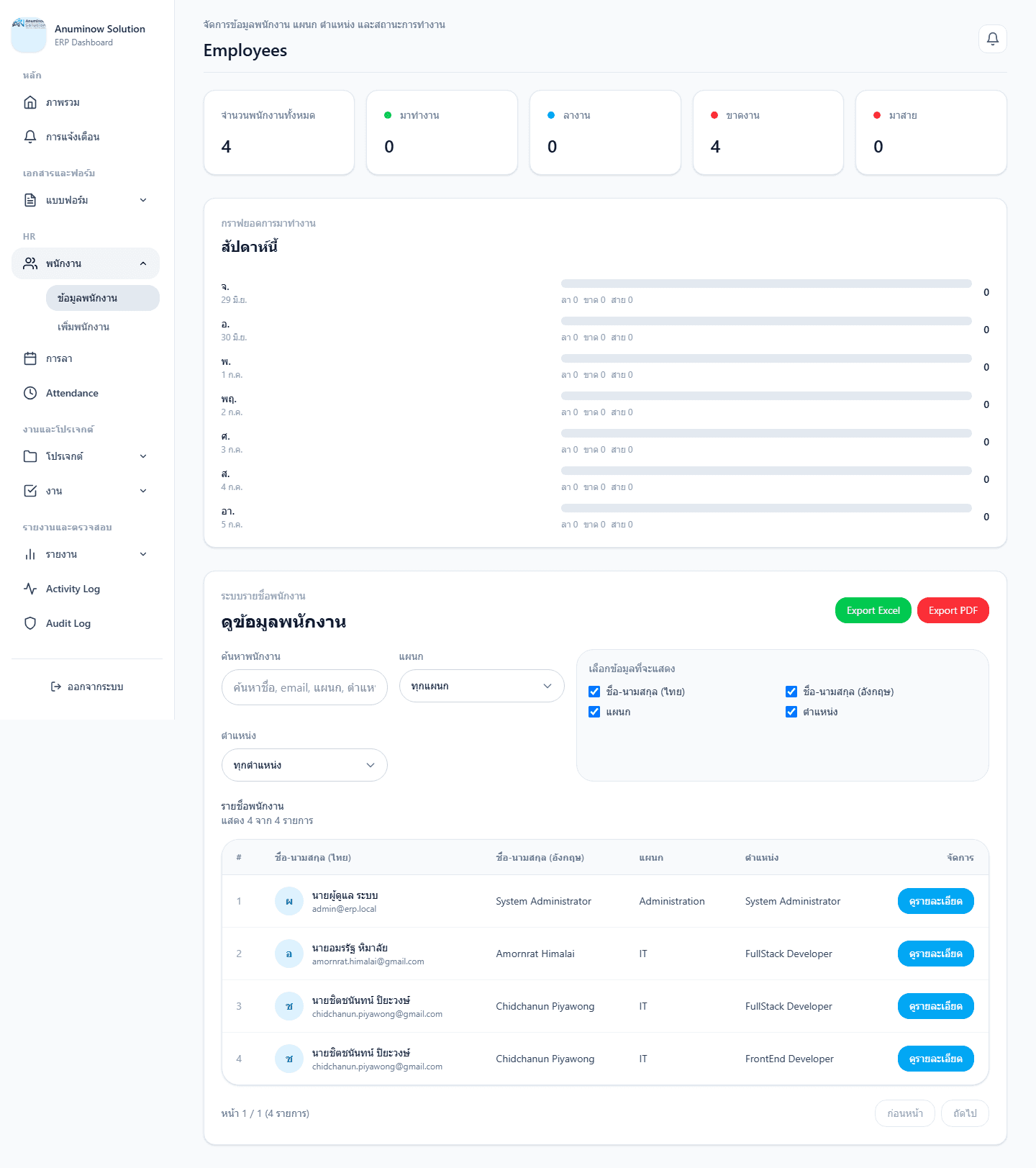Screen dimensions: 1036x1168
Task: Click the people icon beside พนักงาน
Action: click(30, 263)
